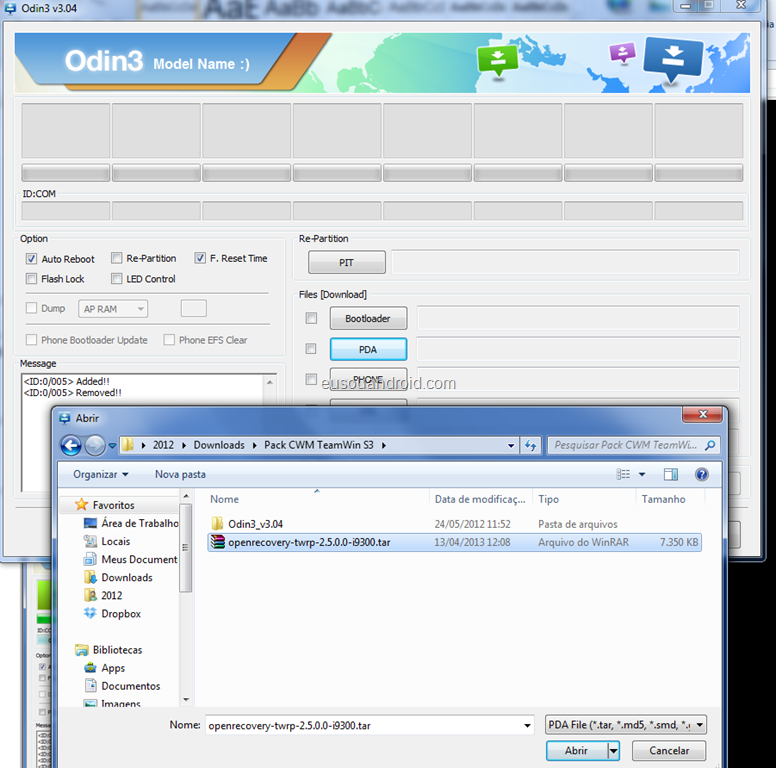Open the AP RAM dropdown
The width and height of the screenshot is (776, 768).
click(113, 309)
